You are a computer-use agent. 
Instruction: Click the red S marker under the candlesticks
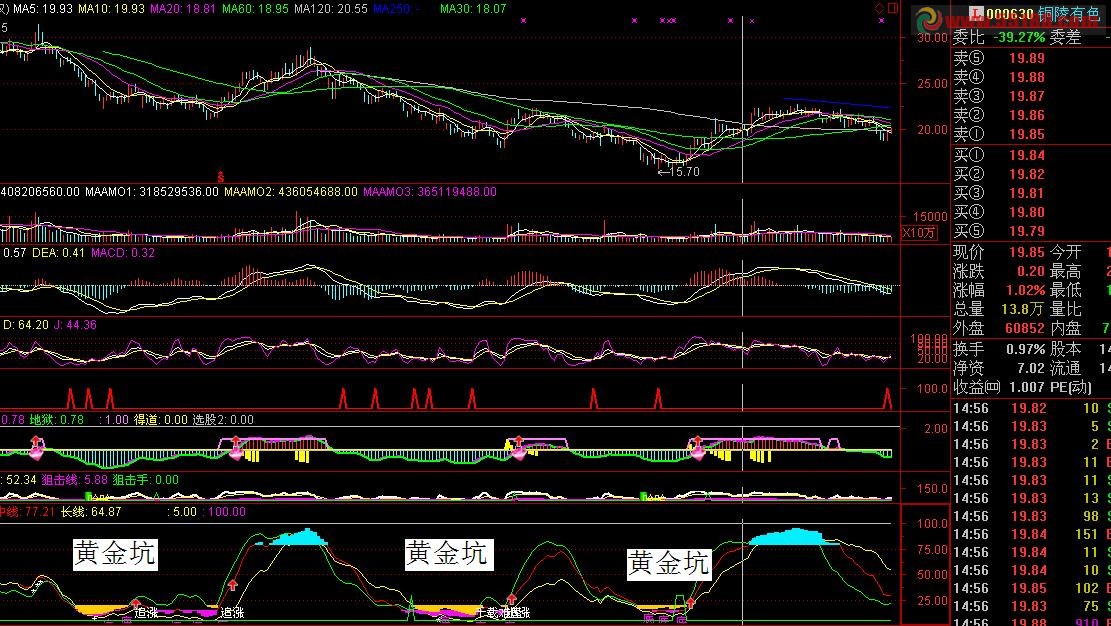[x=220, y=177]
